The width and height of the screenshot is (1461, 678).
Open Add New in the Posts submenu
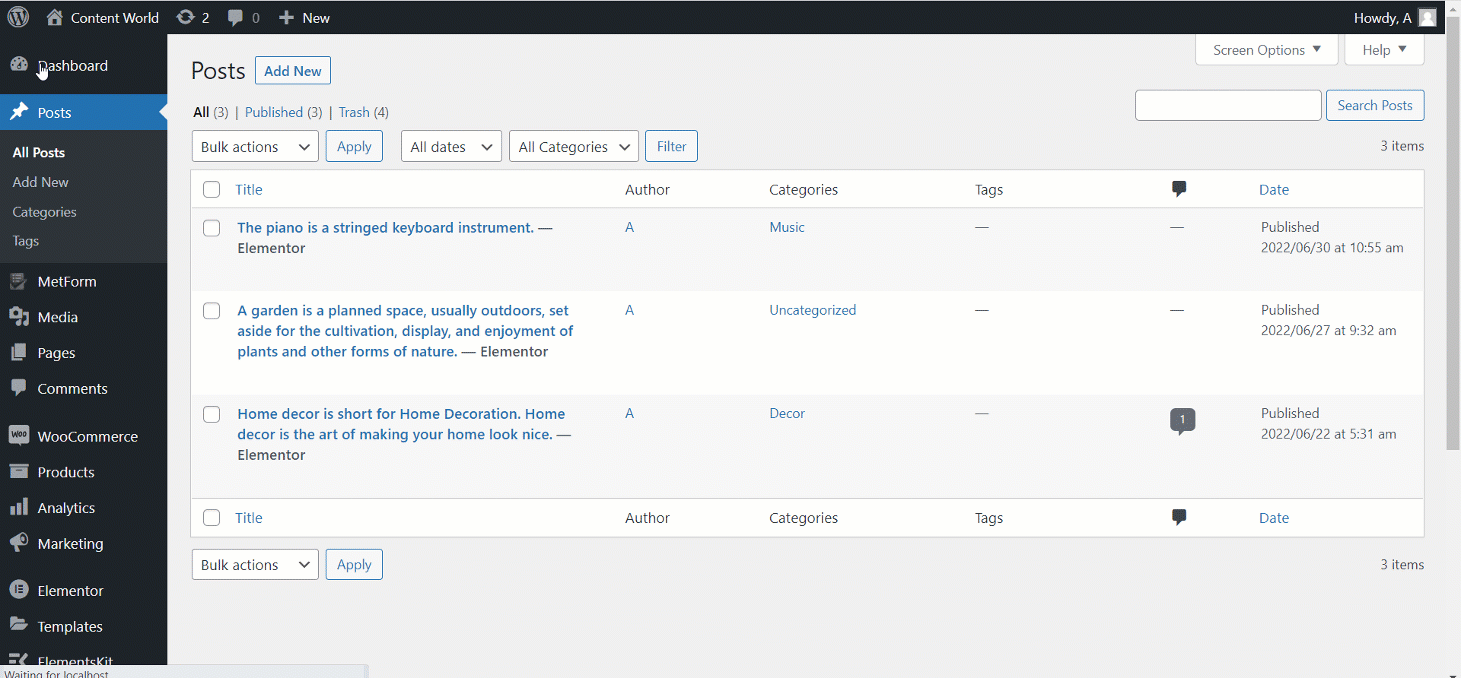coord(41,182)
